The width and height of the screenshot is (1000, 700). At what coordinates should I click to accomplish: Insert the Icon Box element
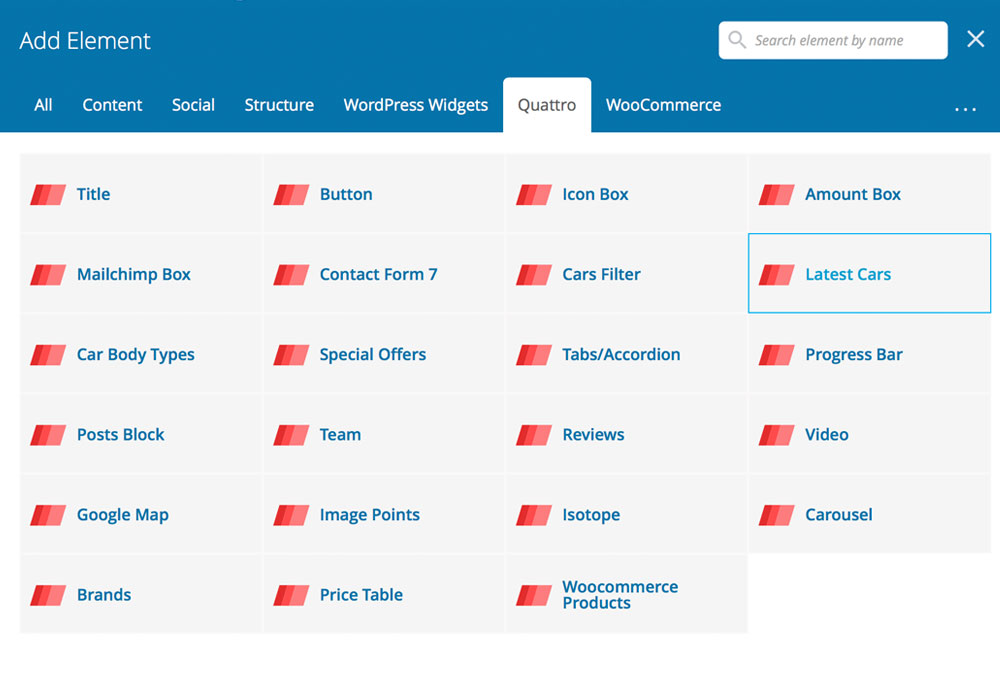click(x=626, y=194)
